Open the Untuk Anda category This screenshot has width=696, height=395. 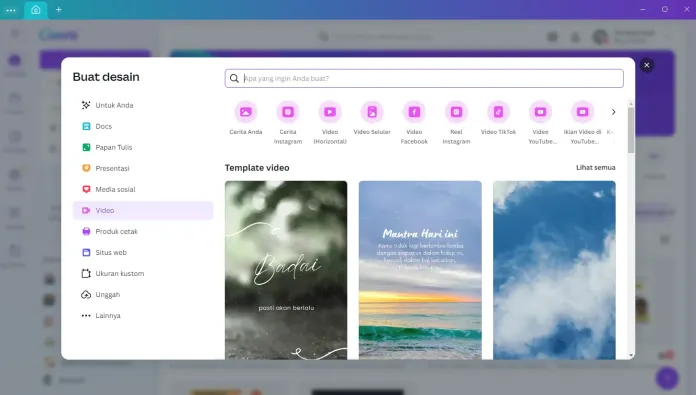[142, 105]
